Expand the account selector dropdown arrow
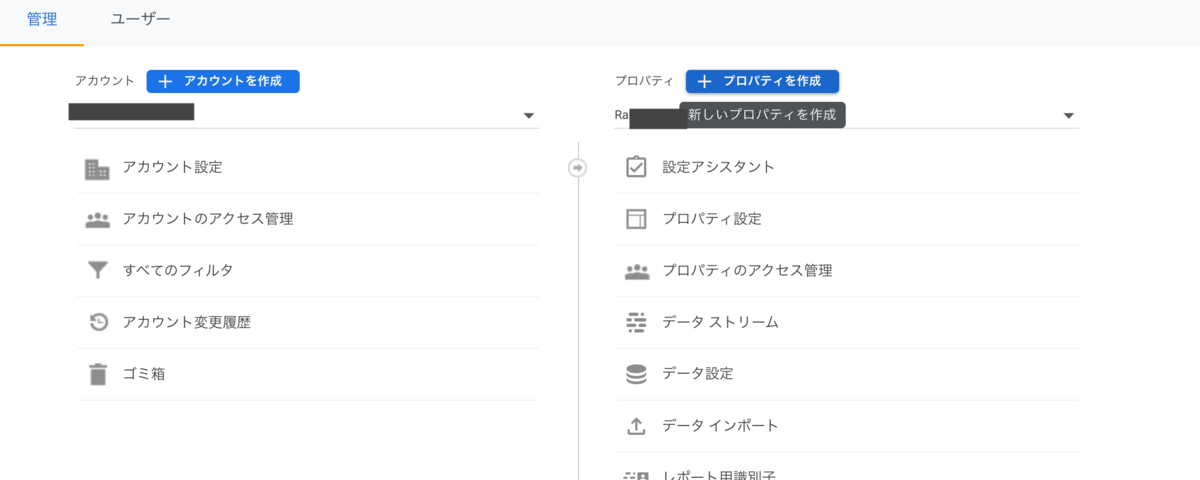This screenshot has width=1200, height=480. click(529, 116)
